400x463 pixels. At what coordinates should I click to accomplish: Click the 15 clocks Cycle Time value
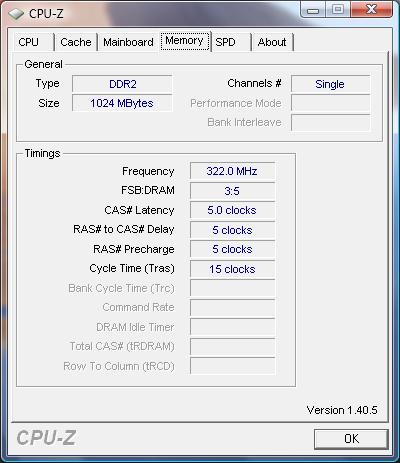pyautogui.click(x=232, y=269)
